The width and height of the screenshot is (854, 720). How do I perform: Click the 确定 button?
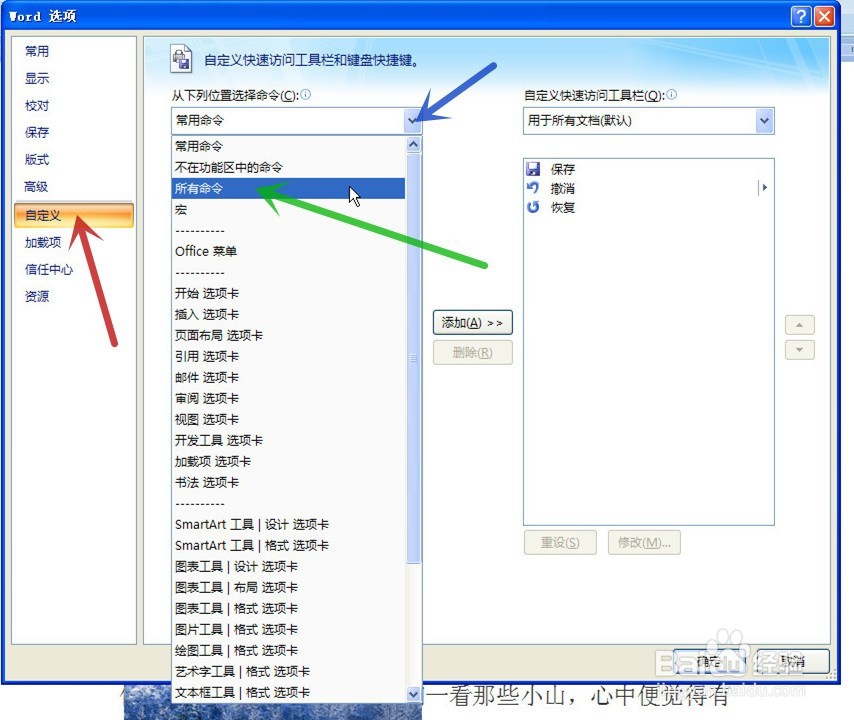(x=709, y=661)
